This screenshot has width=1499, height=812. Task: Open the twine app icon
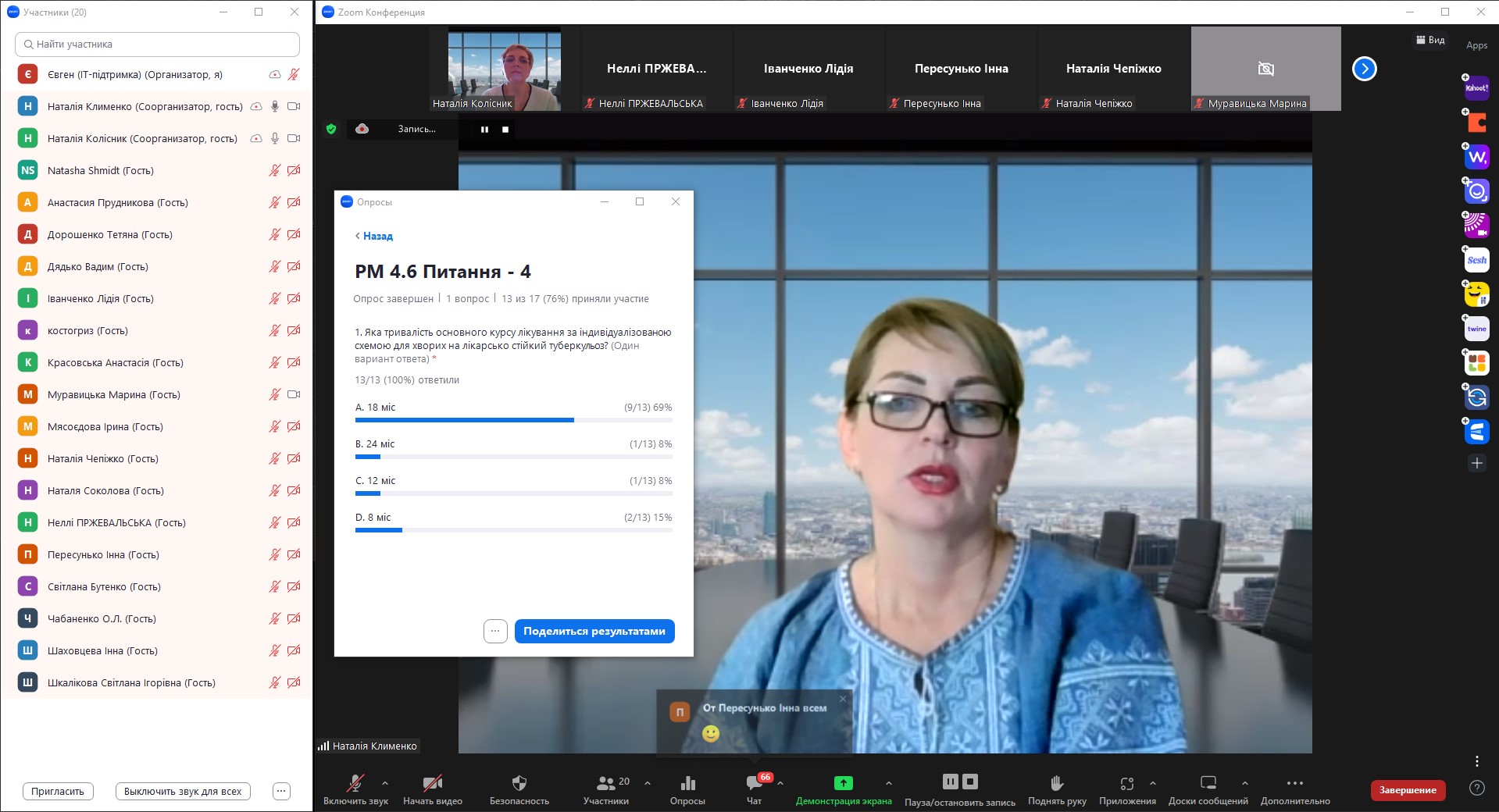(x=1476, y=329)
